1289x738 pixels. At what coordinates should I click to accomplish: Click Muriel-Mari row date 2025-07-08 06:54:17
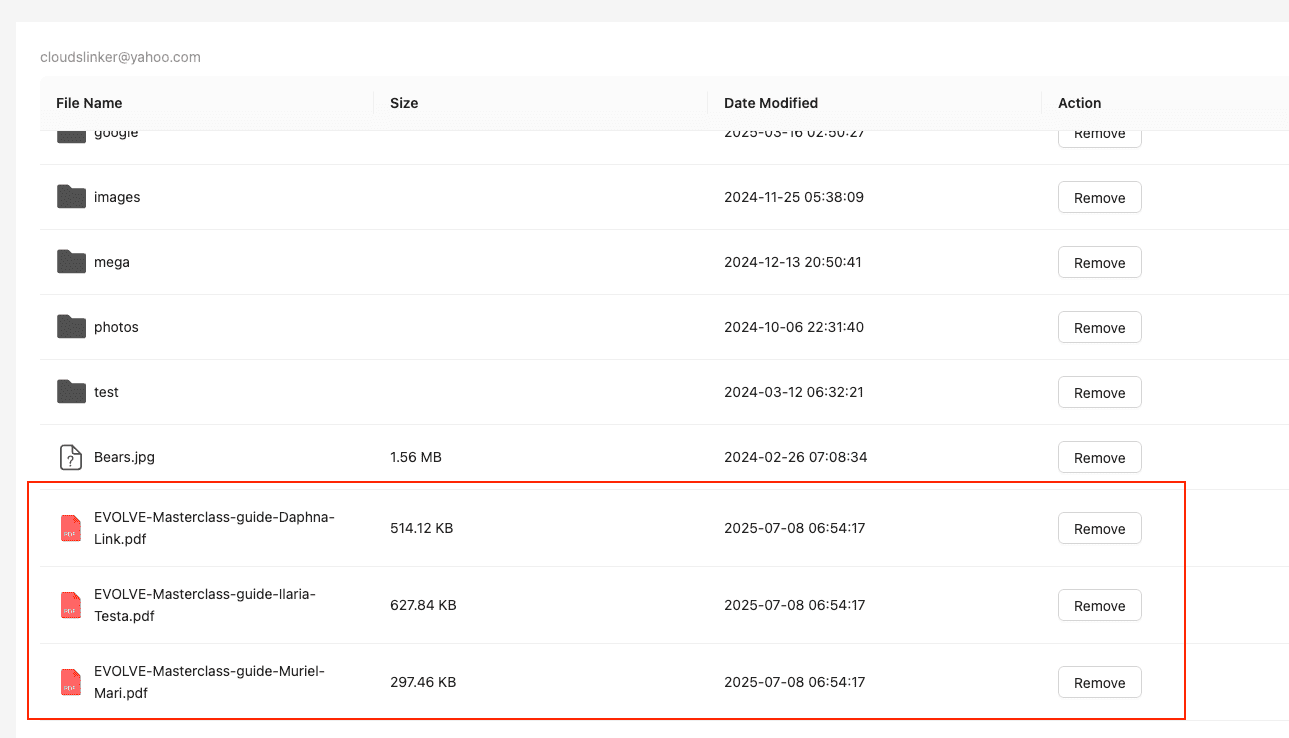click(x=795, y=682)
